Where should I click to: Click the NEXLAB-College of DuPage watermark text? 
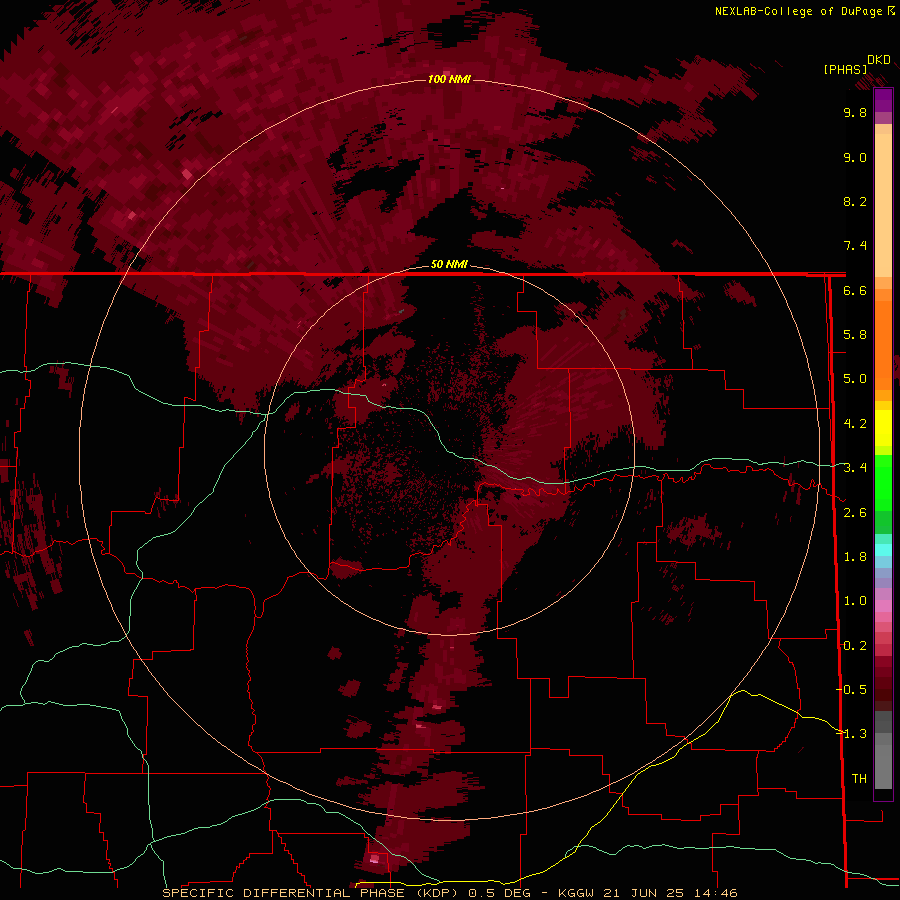(798, 11)
